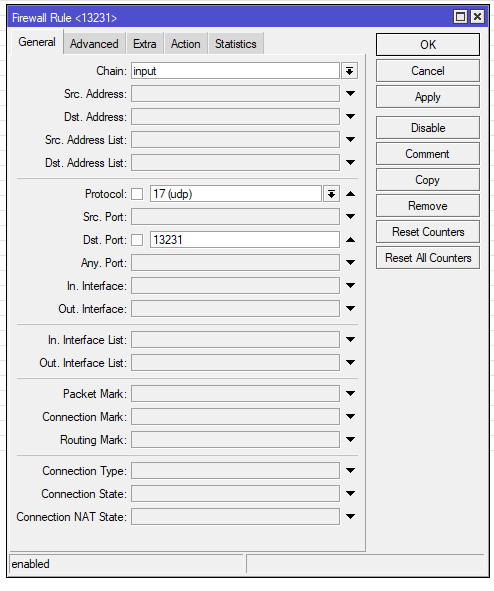Image resolution: width=494 pixels, height=591 pixels.
Task: Click the empty In. Interface field
Action: pyautogui.click(x=235, y=286)
